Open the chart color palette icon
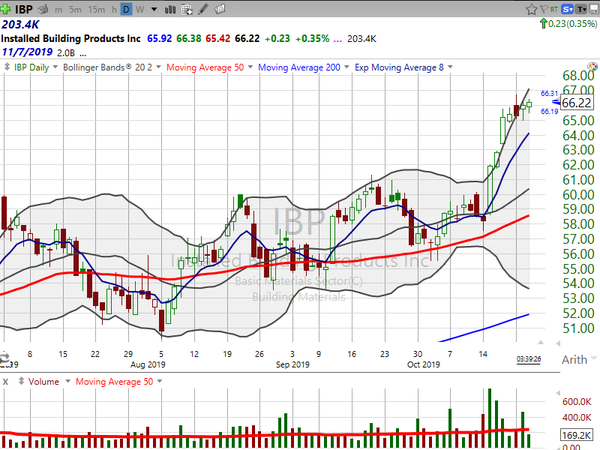This screenshot has width=600, height=450. 592,66
